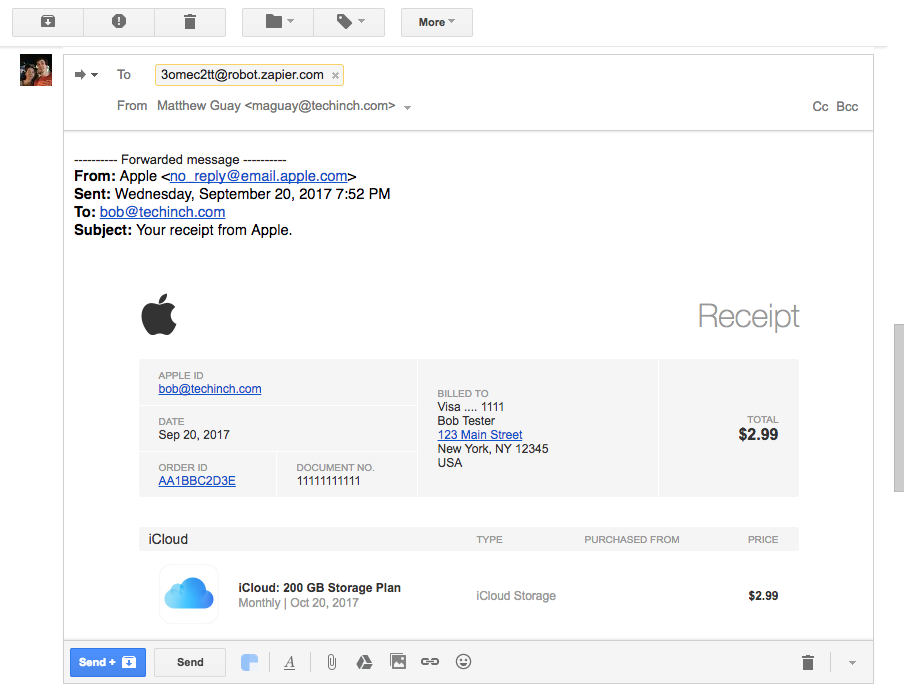Image resolution: width=904 pixels, height=700 pixels.
Task: Open the Labels tag dropdown
Action: (x=349, y=22)
